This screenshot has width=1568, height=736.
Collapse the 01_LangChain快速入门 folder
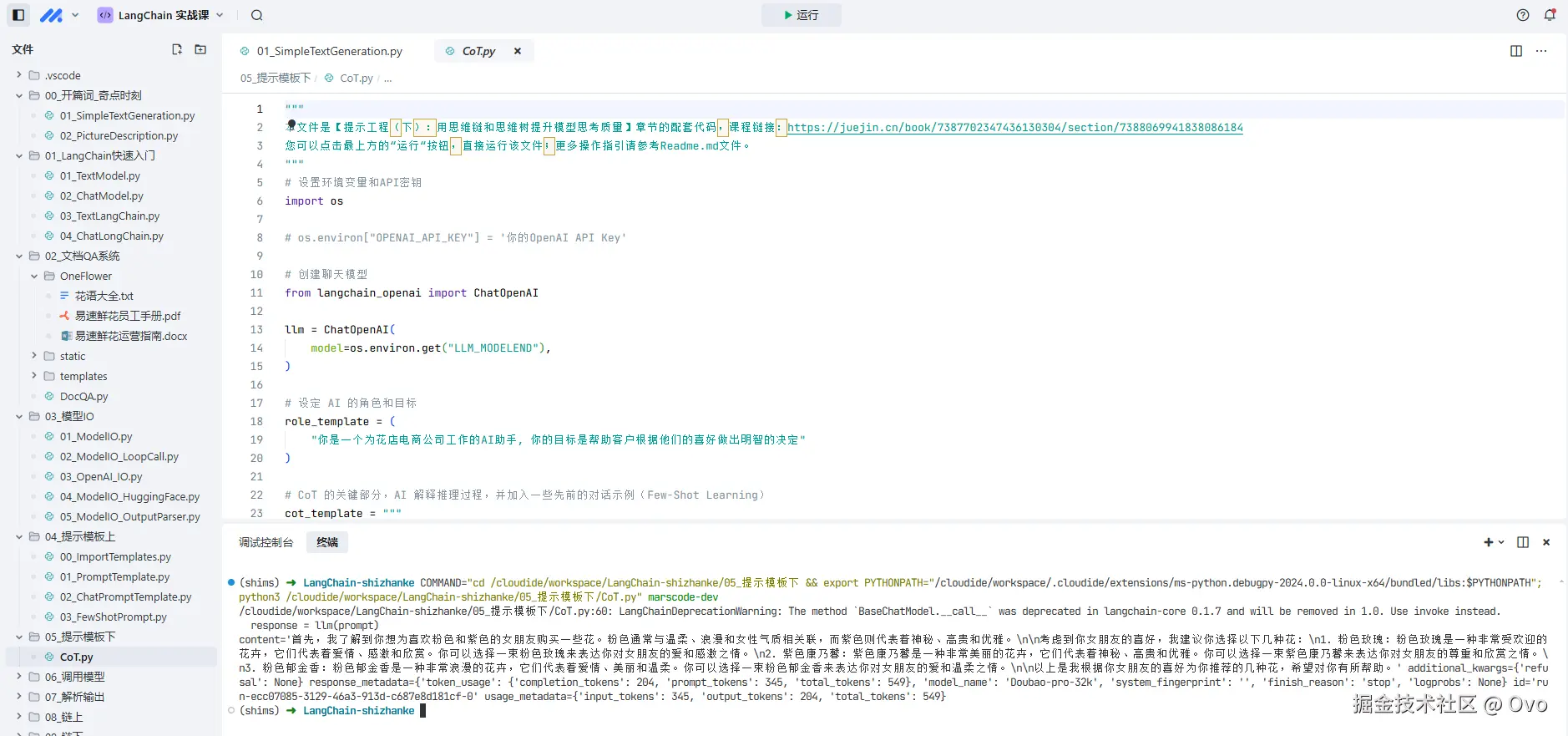coord(19,155)
